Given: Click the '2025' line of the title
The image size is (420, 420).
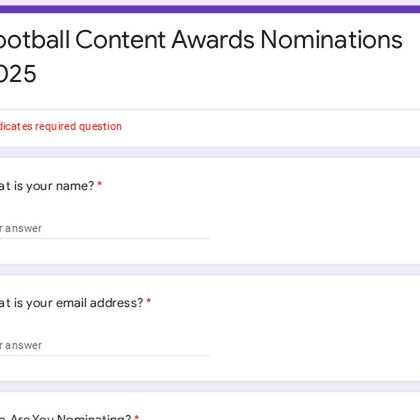Looking at the screenshot, I should 18,74.
